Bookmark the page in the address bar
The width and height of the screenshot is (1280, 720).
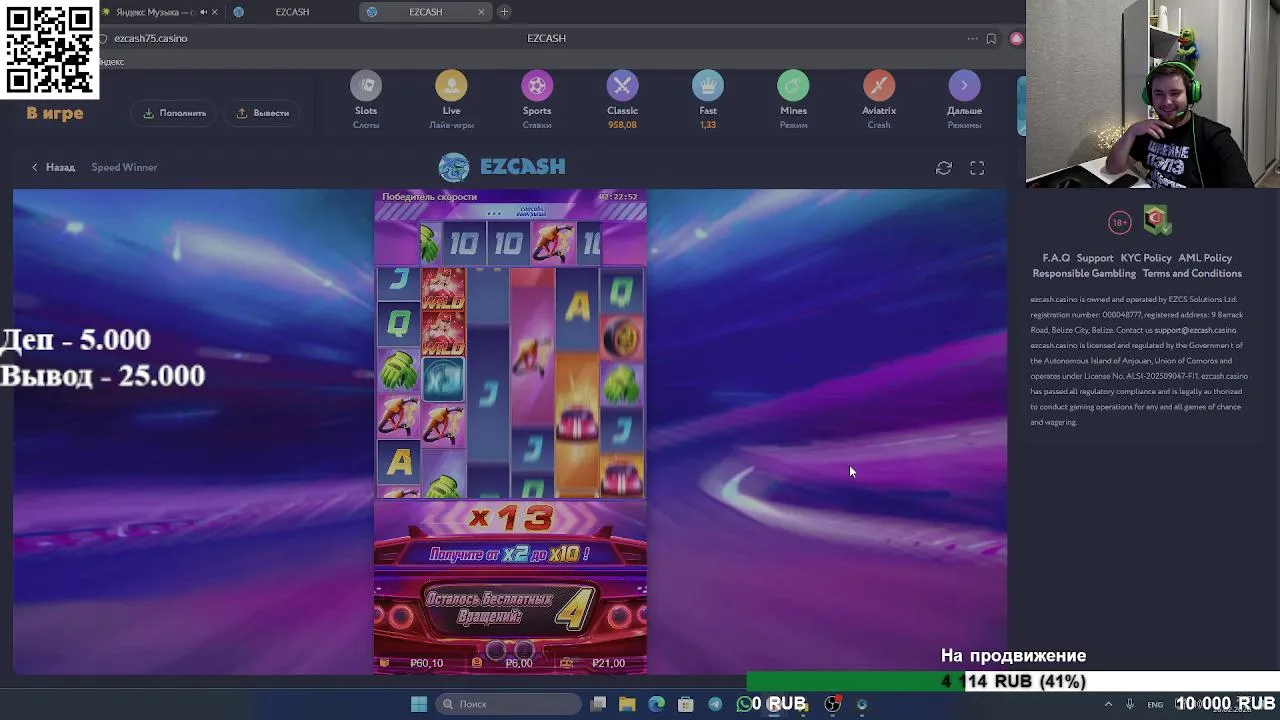(x=991, y=38)
